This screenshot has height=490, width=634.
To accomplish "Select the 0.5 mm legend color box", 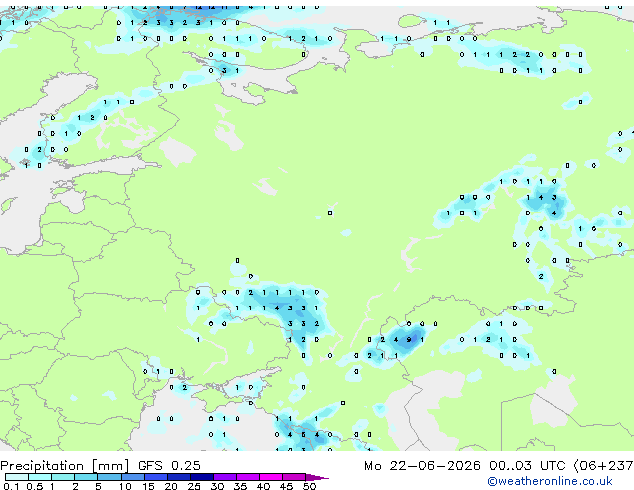I will point(40,477).
